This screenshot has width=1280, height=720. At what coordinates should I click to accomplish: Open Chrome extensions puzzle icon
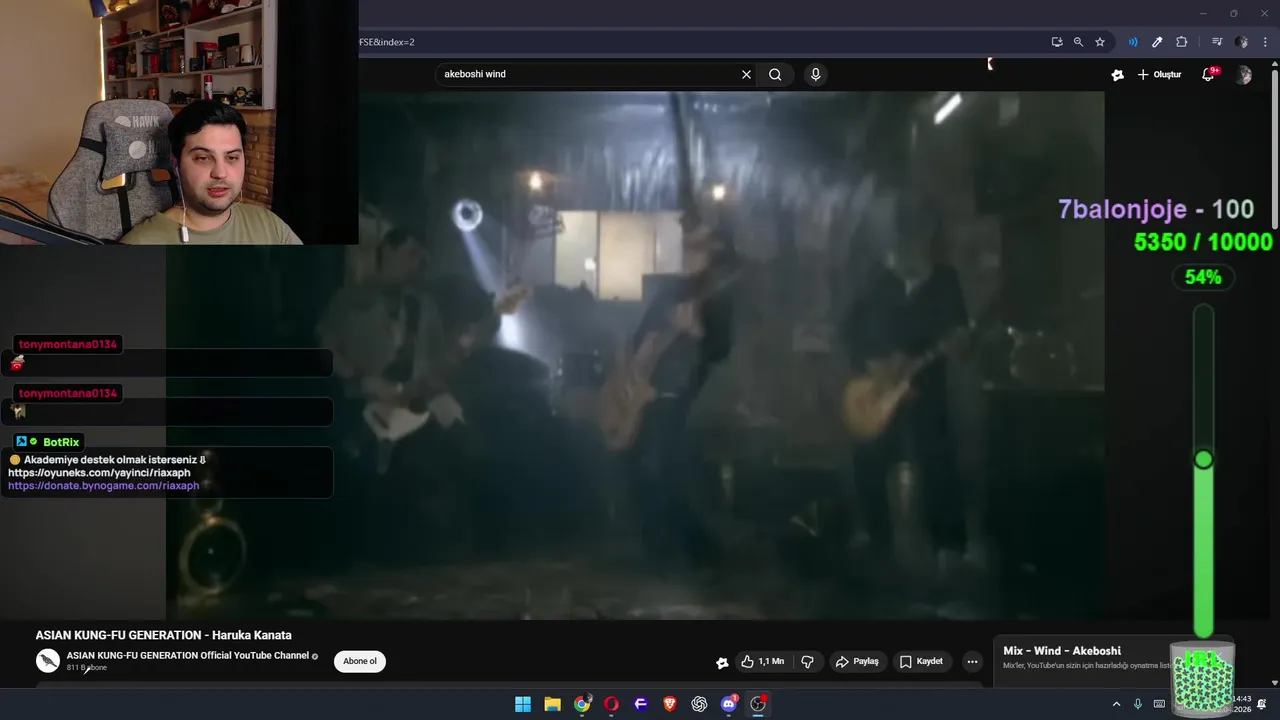(1182, 42)
